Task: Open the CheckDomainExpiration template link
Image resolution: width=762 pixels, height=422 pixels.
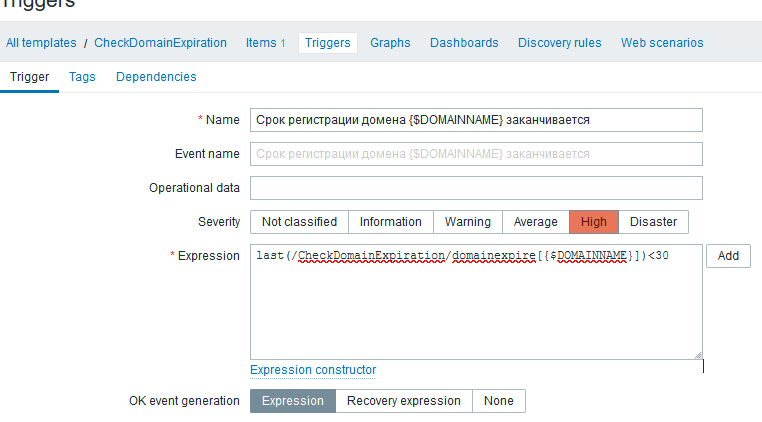Action: pos(160,43)
